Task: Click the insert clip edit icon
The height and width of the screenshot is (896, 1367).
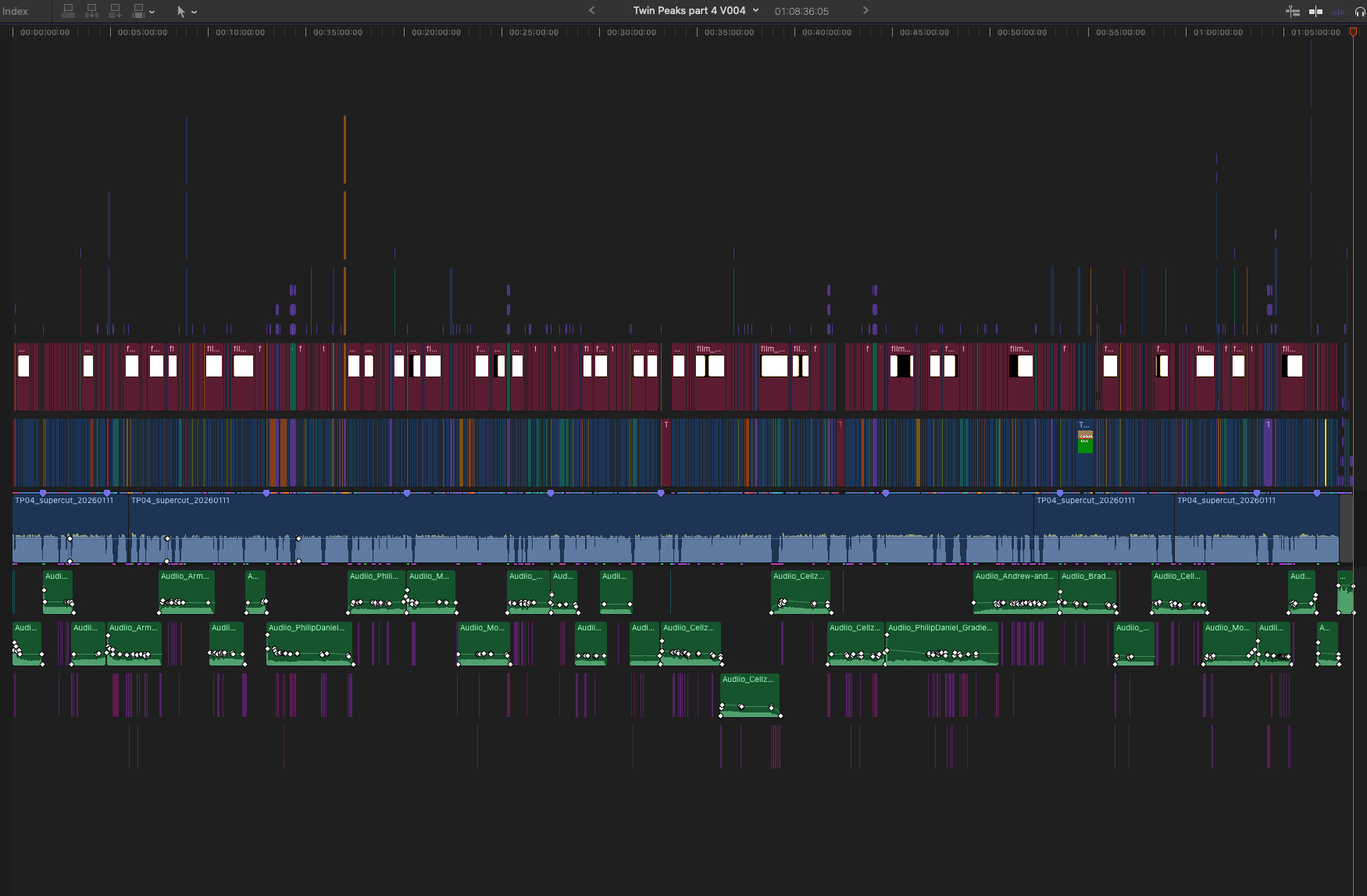Action: tap(91, 11)
